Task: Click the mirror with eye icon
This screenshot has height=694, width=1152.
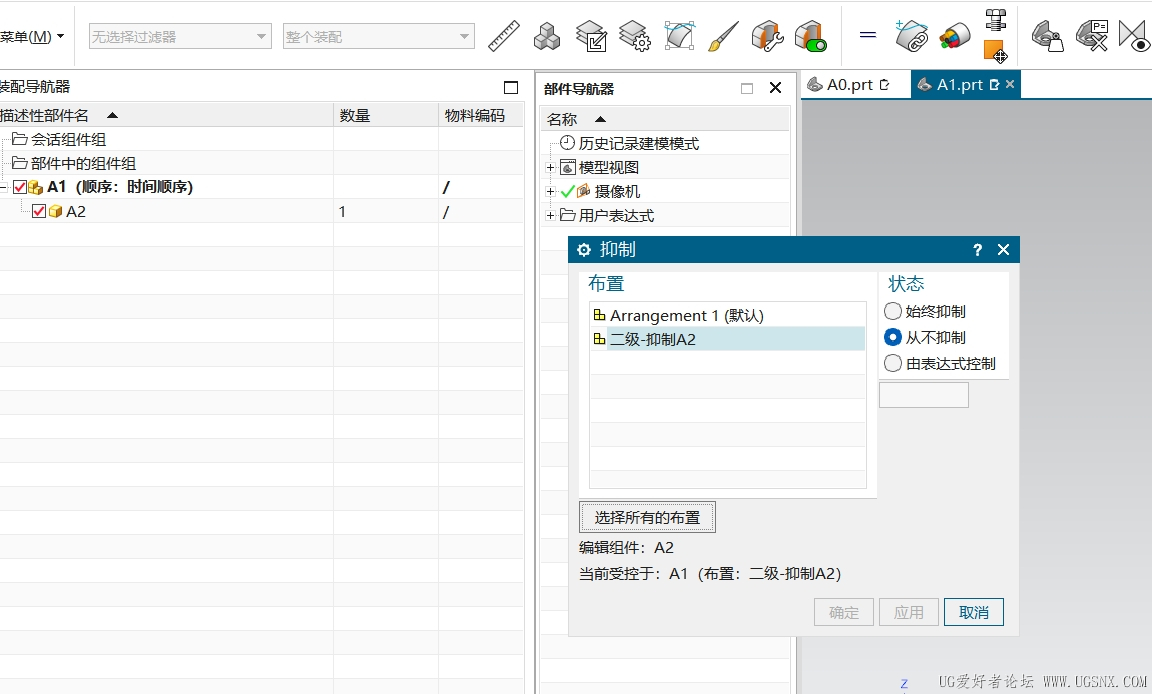Action: click(x=1134, y=36)
